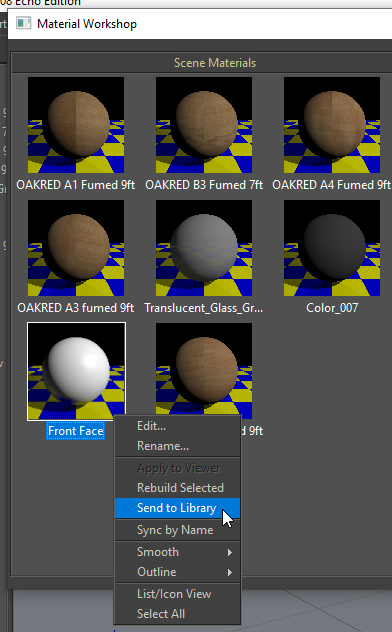Select the OAKRED B3 Fumed 7ft material thumbnail
The height and width of the screenshot is (632, 392).
coord(204,125)
